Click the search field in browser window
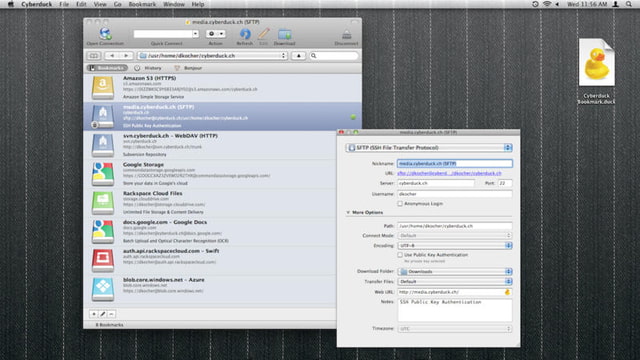This screenshot has height=360, width=640. pyautogui.click(x=334, y=56)
